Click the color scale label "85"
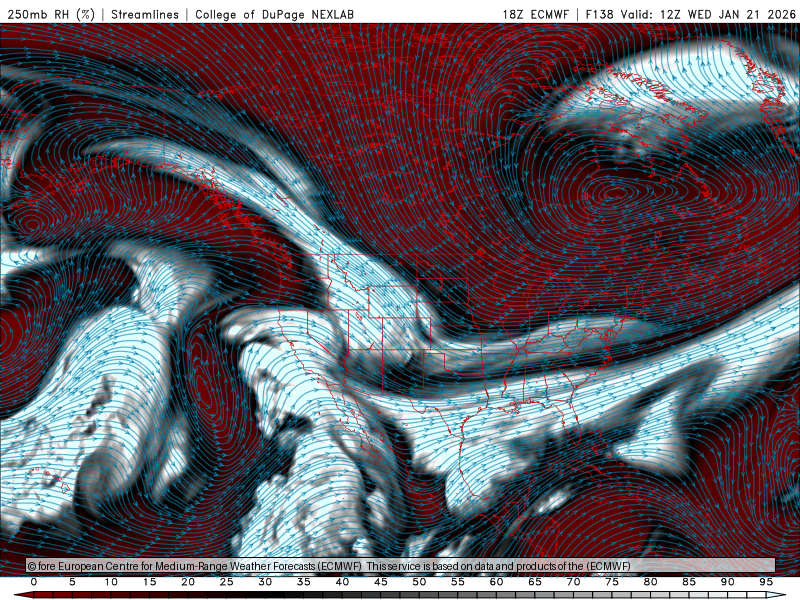Screen dimensions: 800x600 point(689,582)
